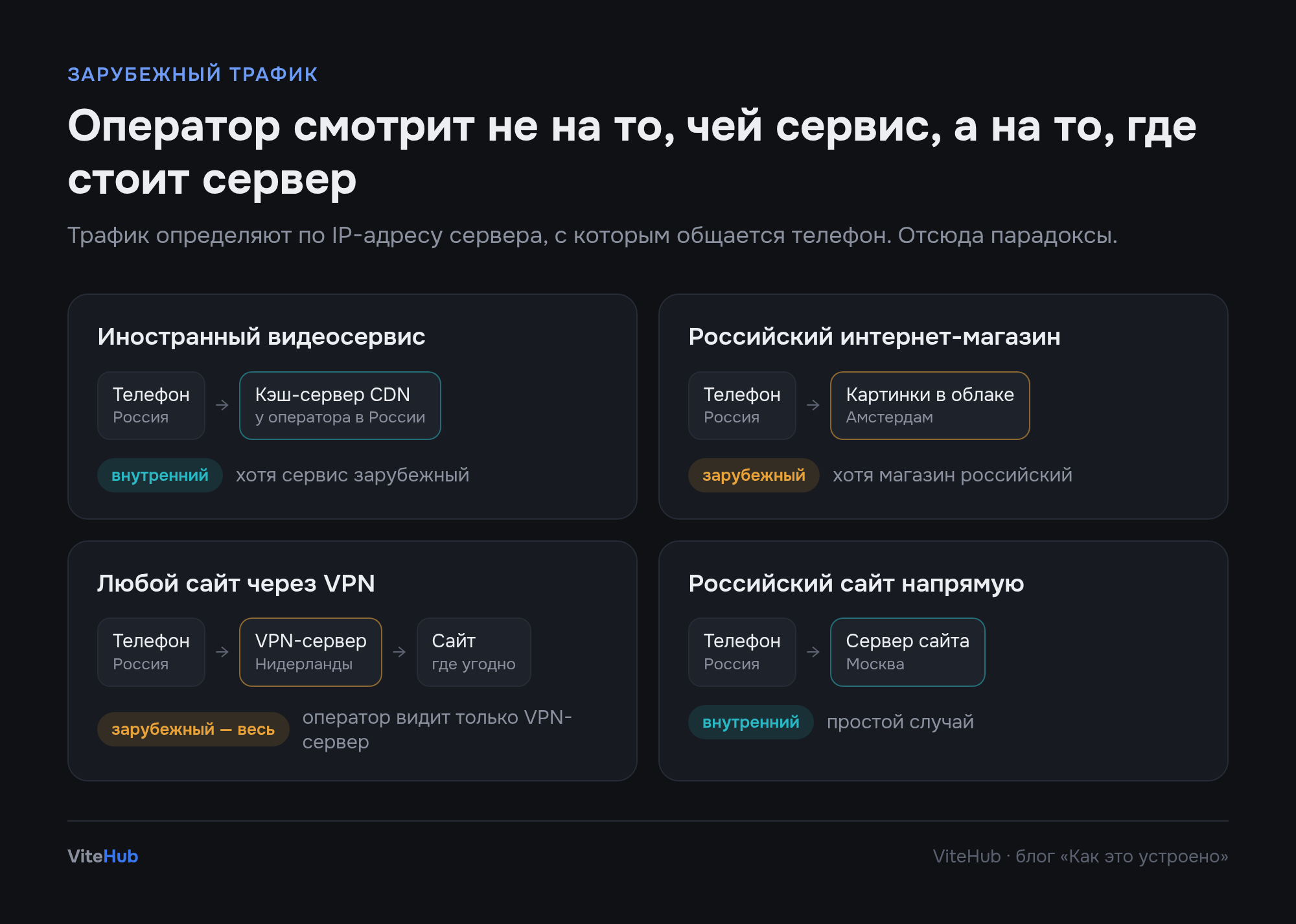Click the «внутренний» badge near «простой случай»
The width and height of the screenshot is (1296, 924).
(x=751, y=722)
